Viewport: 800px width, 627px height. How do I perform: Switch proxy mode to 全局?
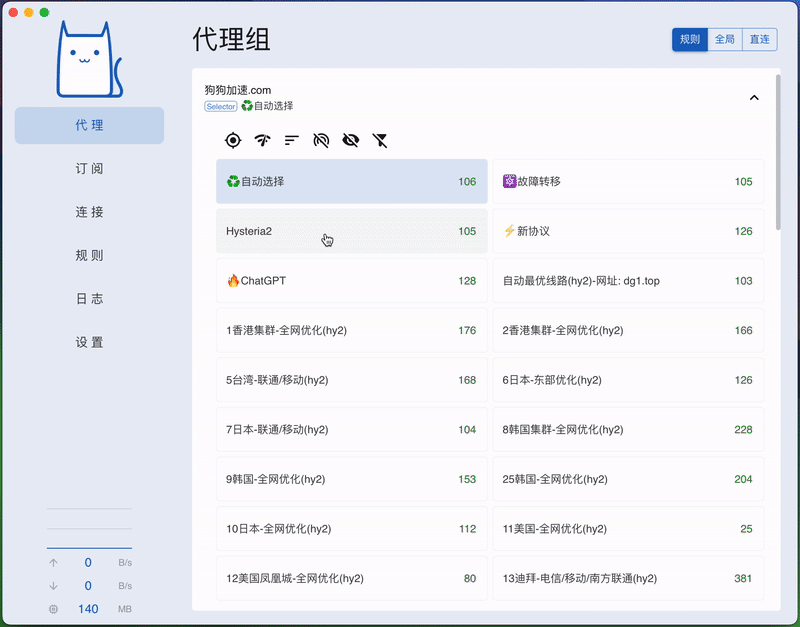pyautogui.click(x=725, y=40)
